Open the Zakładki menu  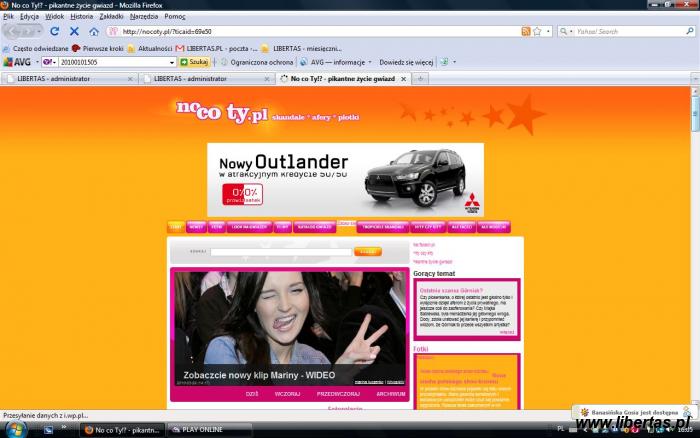pos(111,16)
